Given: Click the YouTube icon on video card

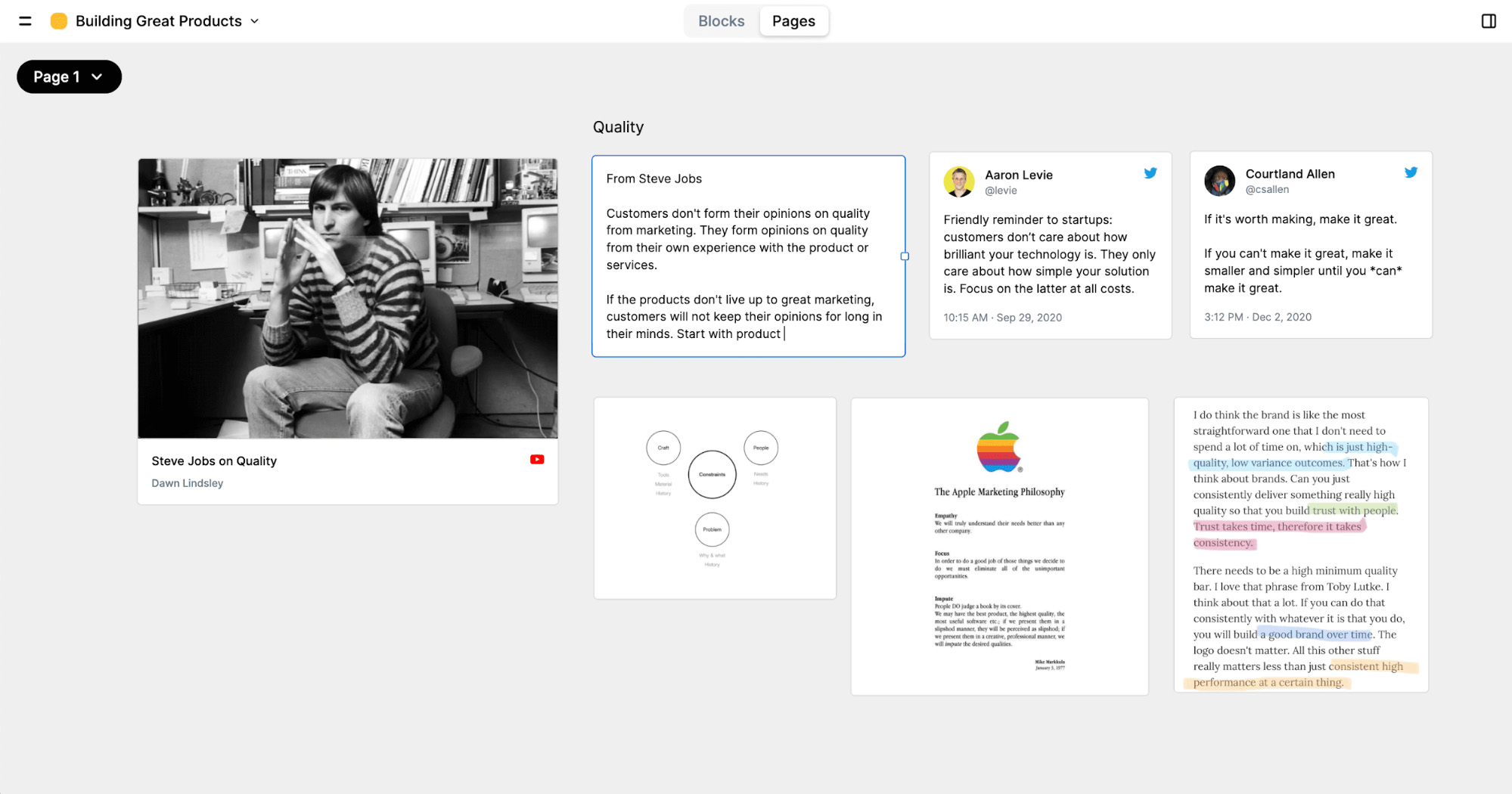Looking at the screenshot, I should (537, 460).
